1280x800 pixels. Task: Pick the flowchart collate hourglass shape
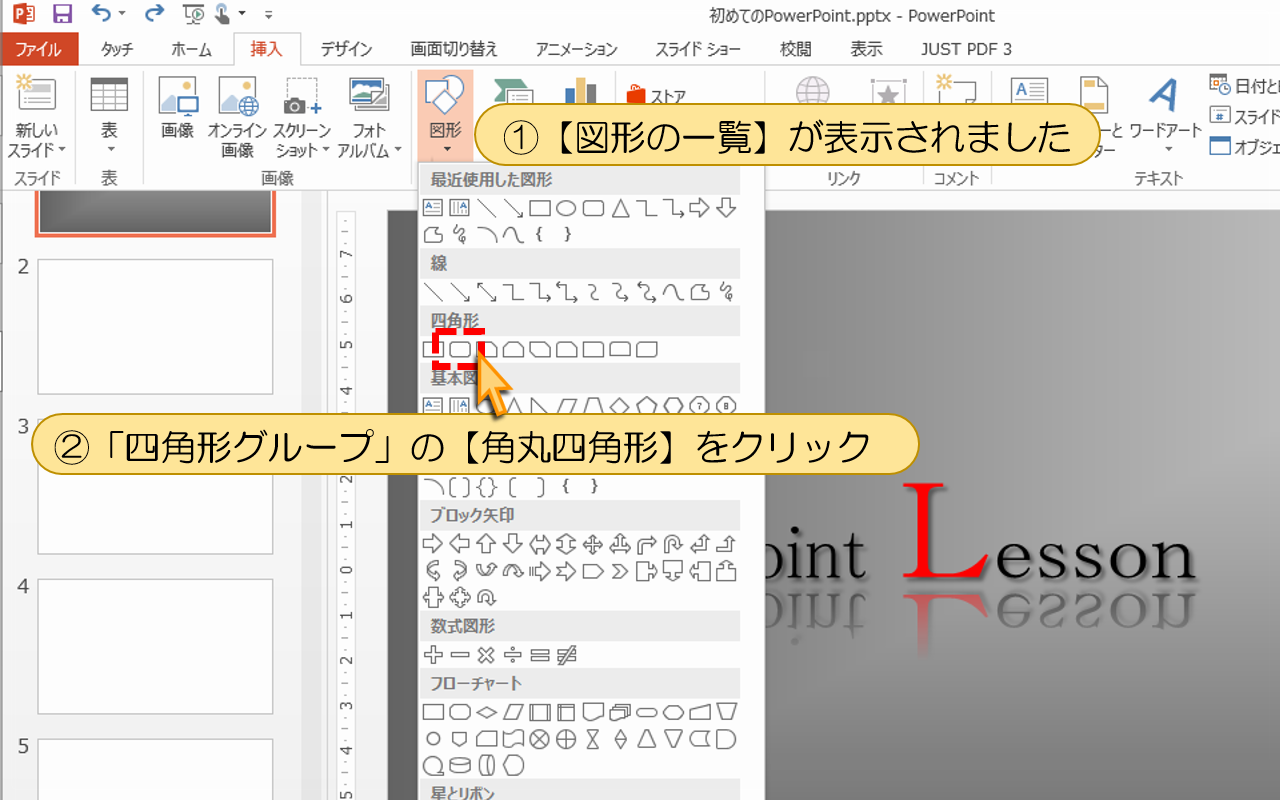pyautogui.click(x=593, y=739)
